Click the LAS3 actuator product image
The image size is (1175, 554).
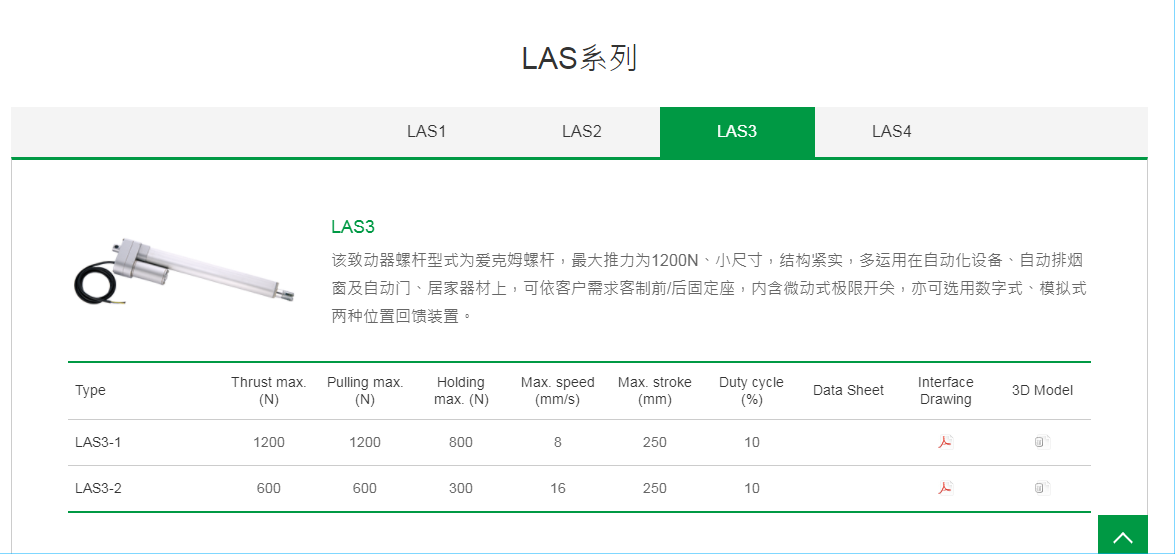point(184,271)
